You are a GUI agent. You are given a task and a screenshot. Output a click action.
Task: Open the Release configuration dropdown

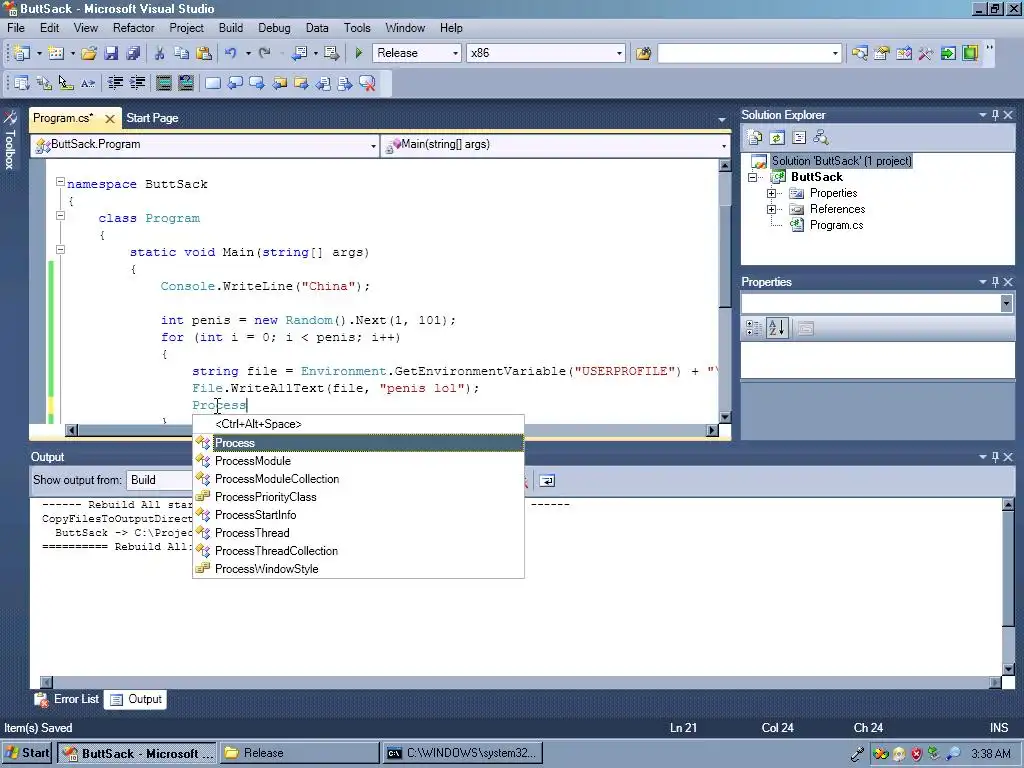[x=455, y=54]
